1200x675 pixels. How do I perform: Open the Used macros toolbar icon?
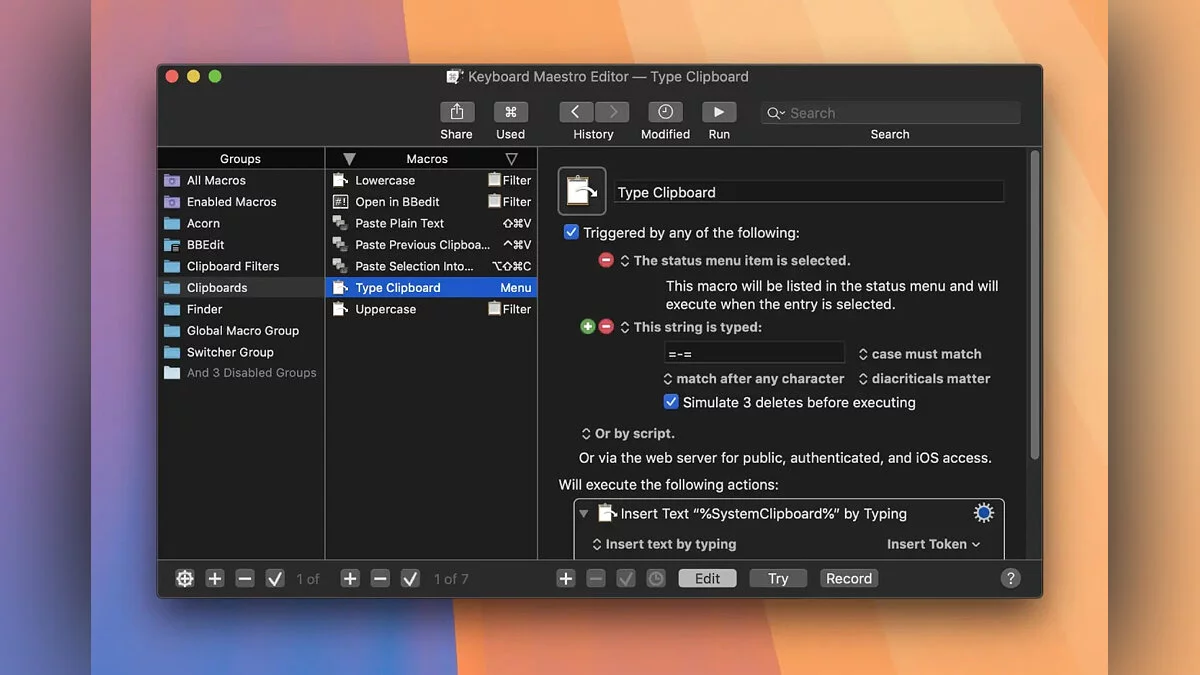tap(510, 112)
